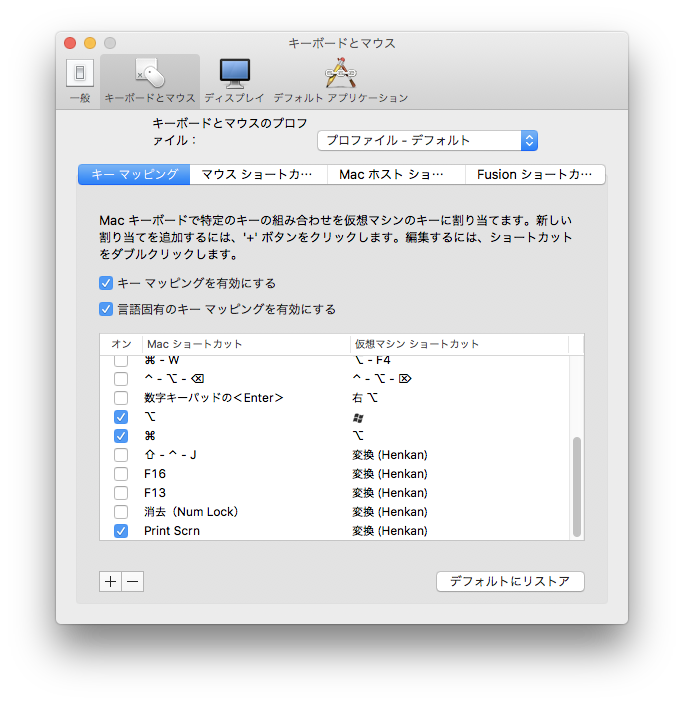Select the F13 shortcut text

[x=155, y=493]
